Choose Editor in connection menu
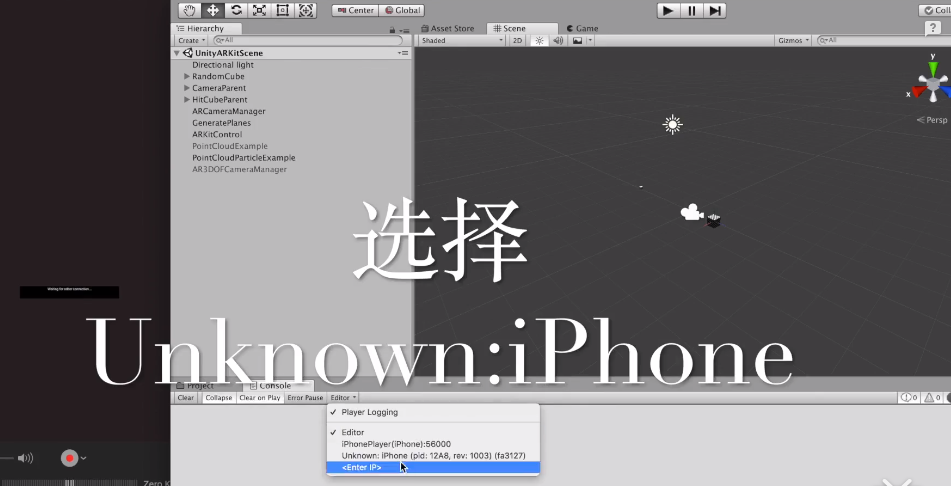This screenshot has height=486, width=951. pos(433,433)
